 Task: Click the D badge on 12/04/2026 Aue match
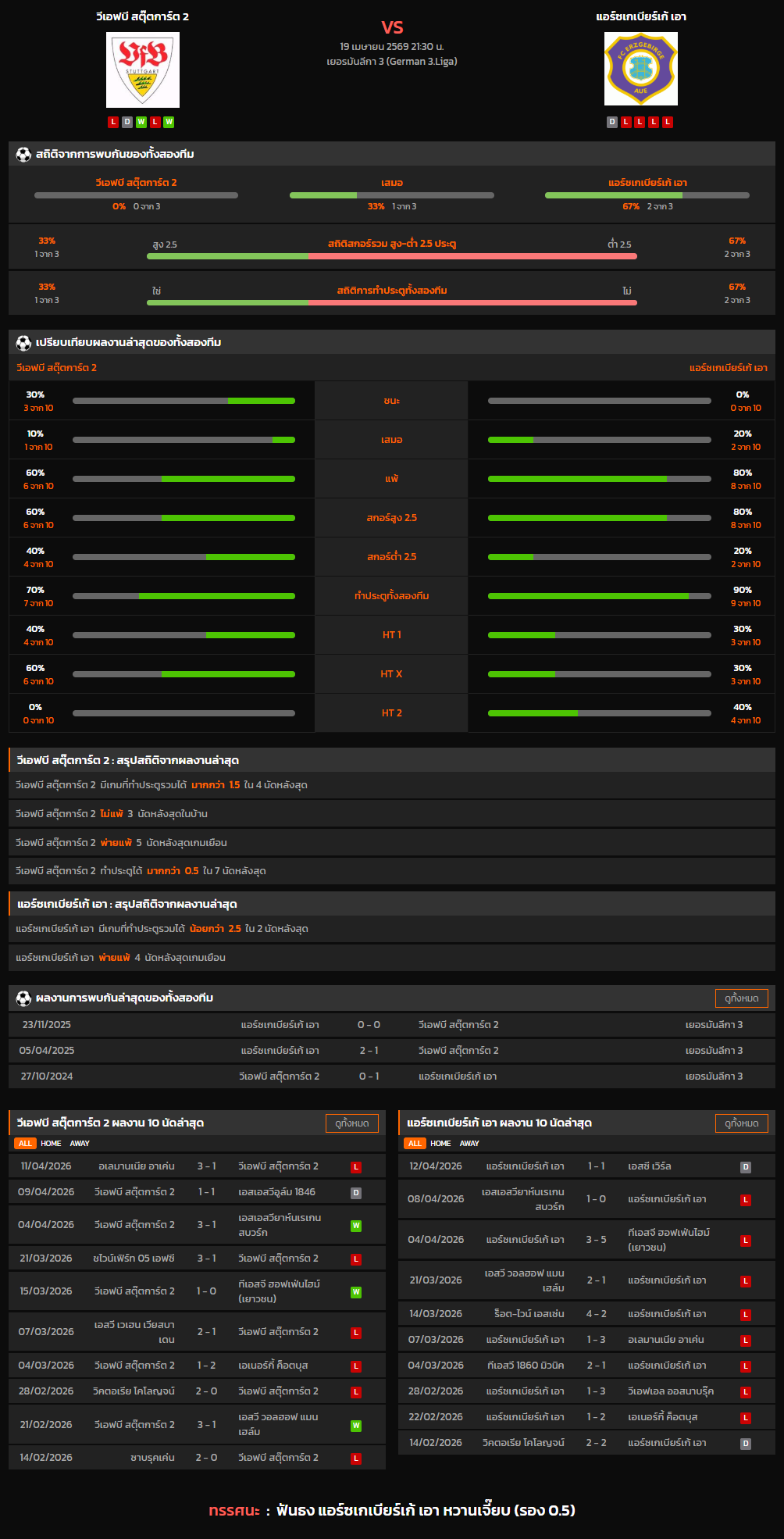pos(746,1167)
